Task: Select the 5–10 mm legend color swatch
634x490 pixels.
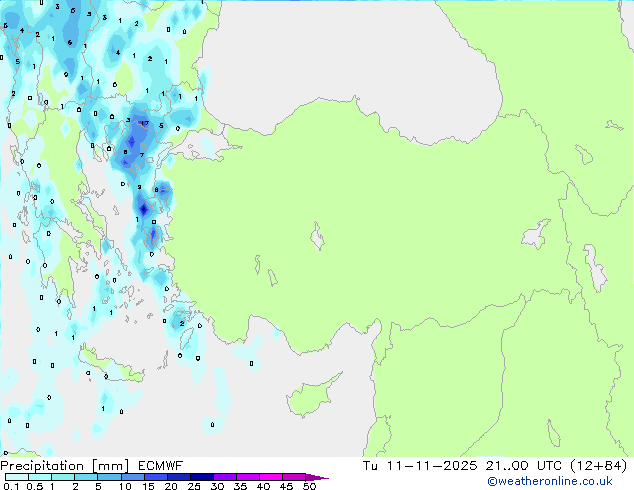Action: click(109, 477)
